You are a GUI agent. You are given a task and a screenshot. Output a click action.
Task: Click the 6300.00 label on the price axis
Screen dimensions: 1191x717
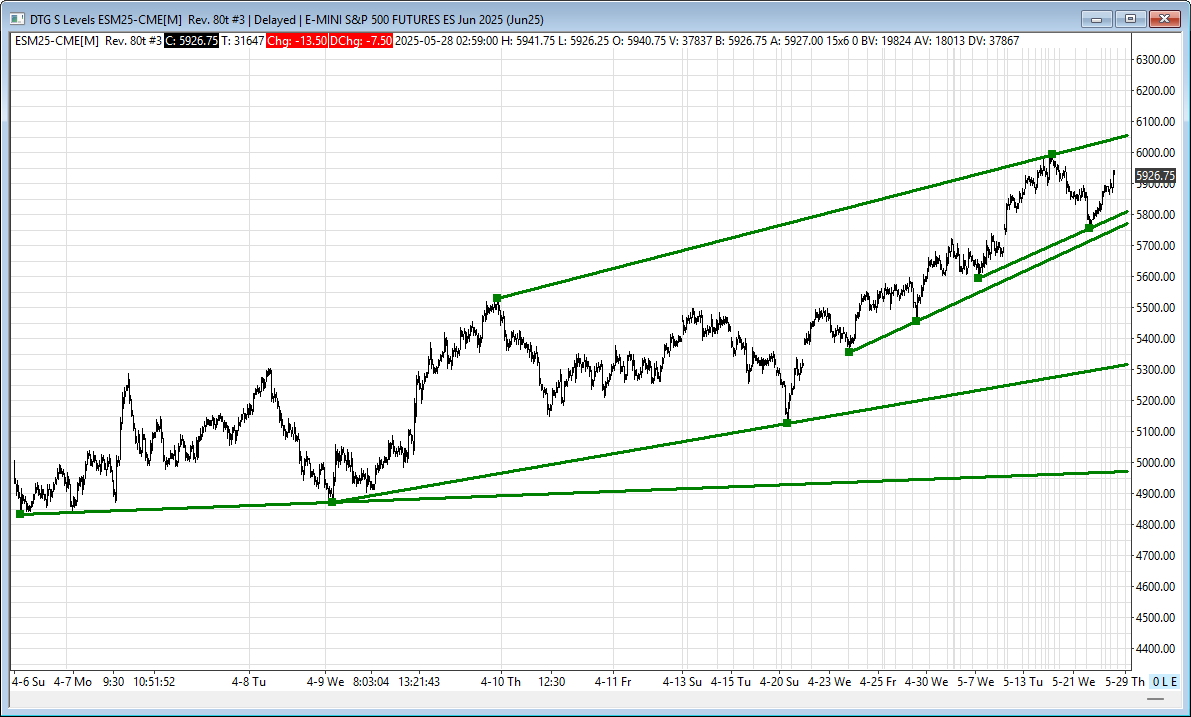[1154, 60]
